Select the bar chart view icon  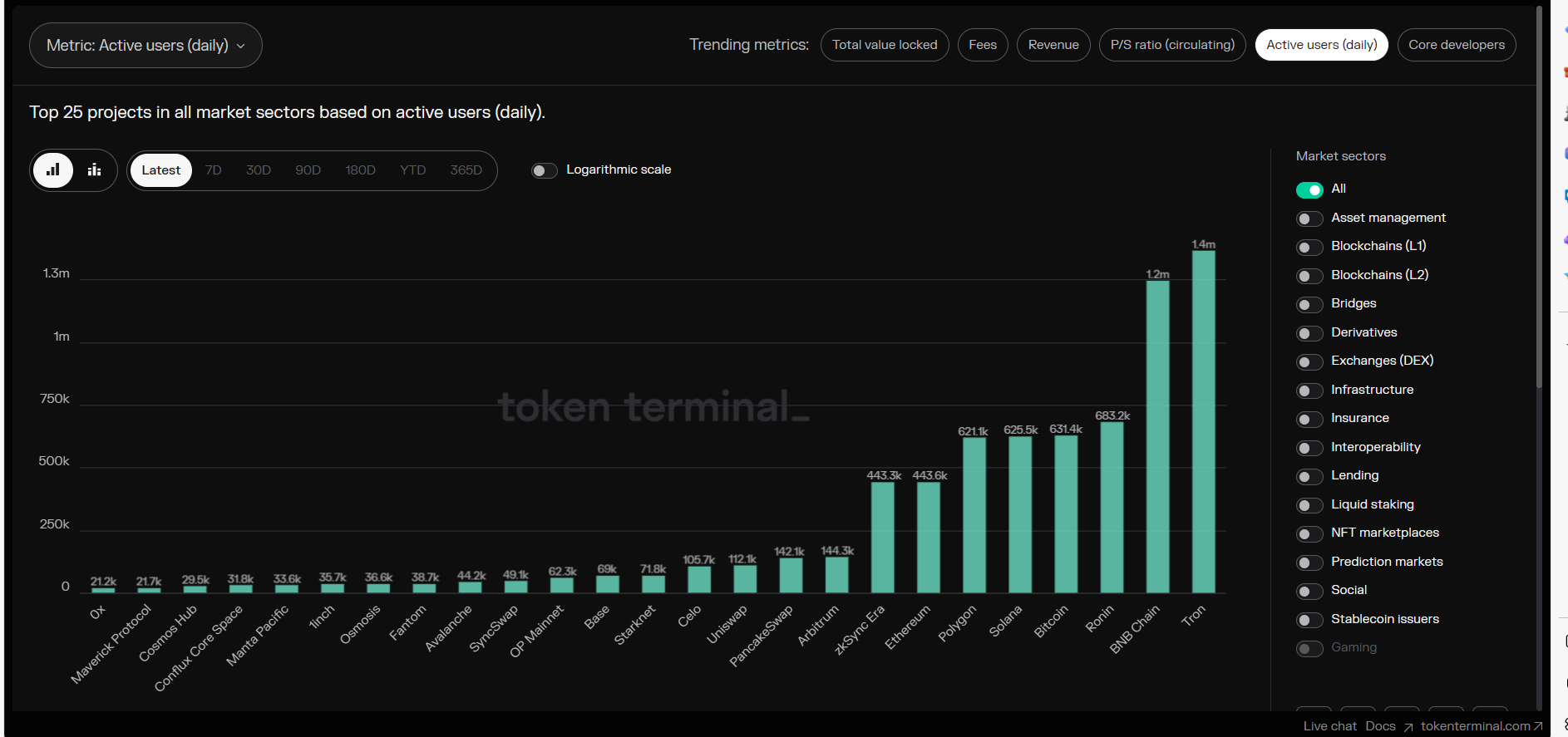[53, 170]
